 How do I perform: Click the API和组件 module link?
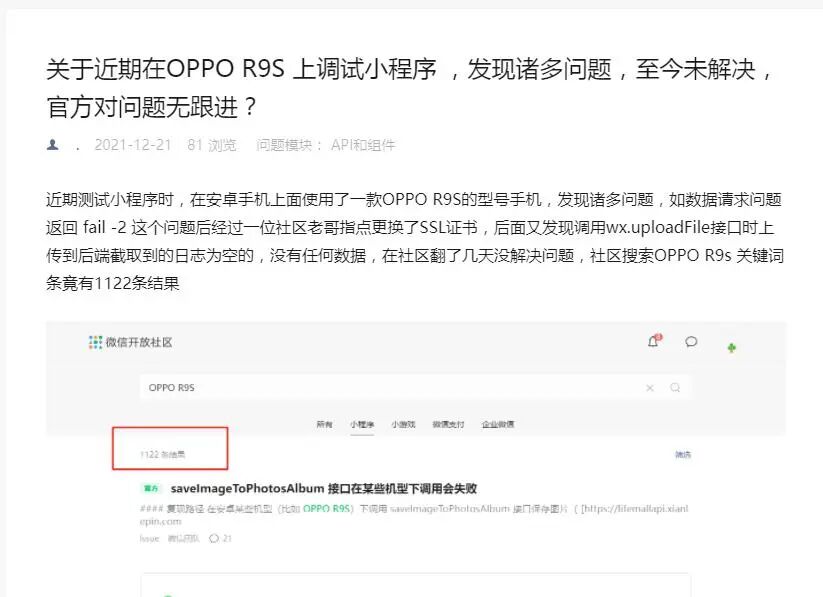point(363,145)
